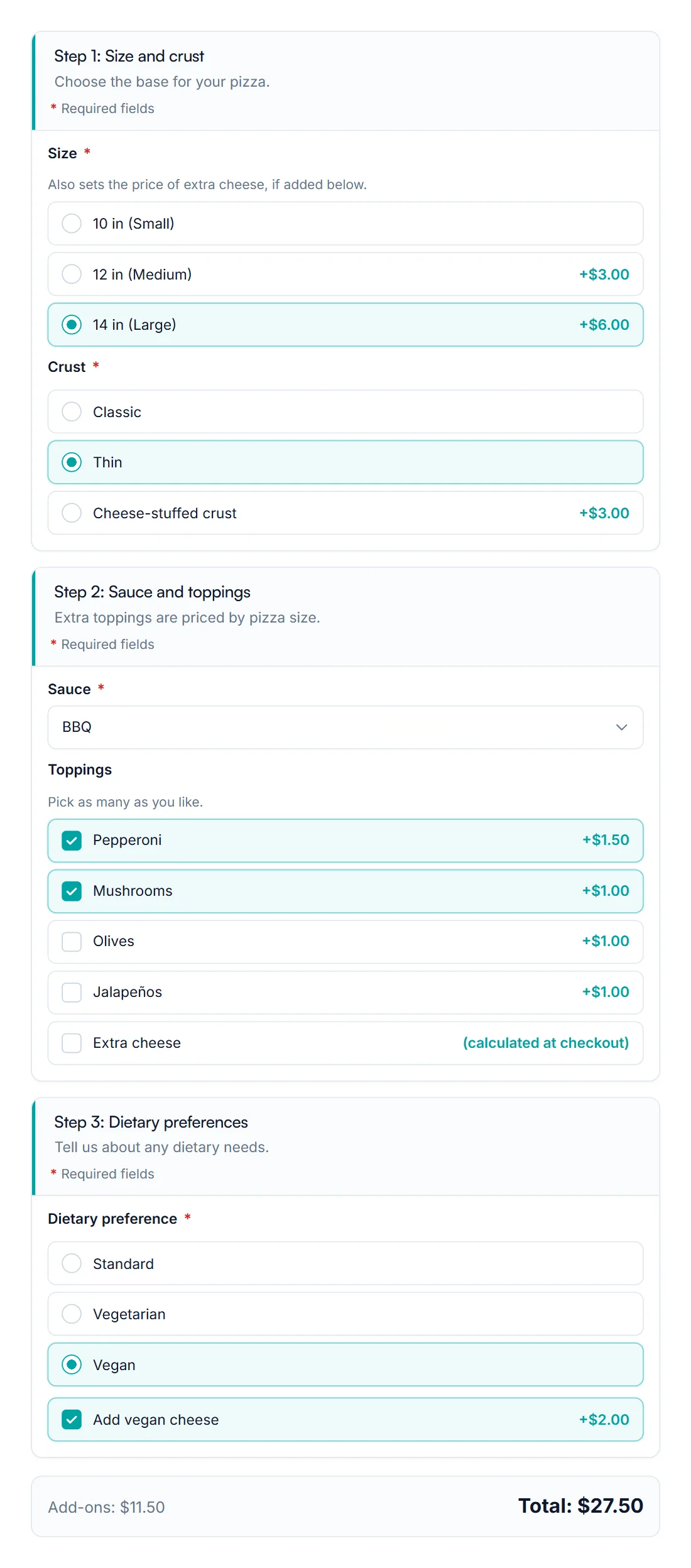The height and width of the screenshot is (1568, 691).
Task: Select the 10 in (Small) size option
Action: point(345,223)
